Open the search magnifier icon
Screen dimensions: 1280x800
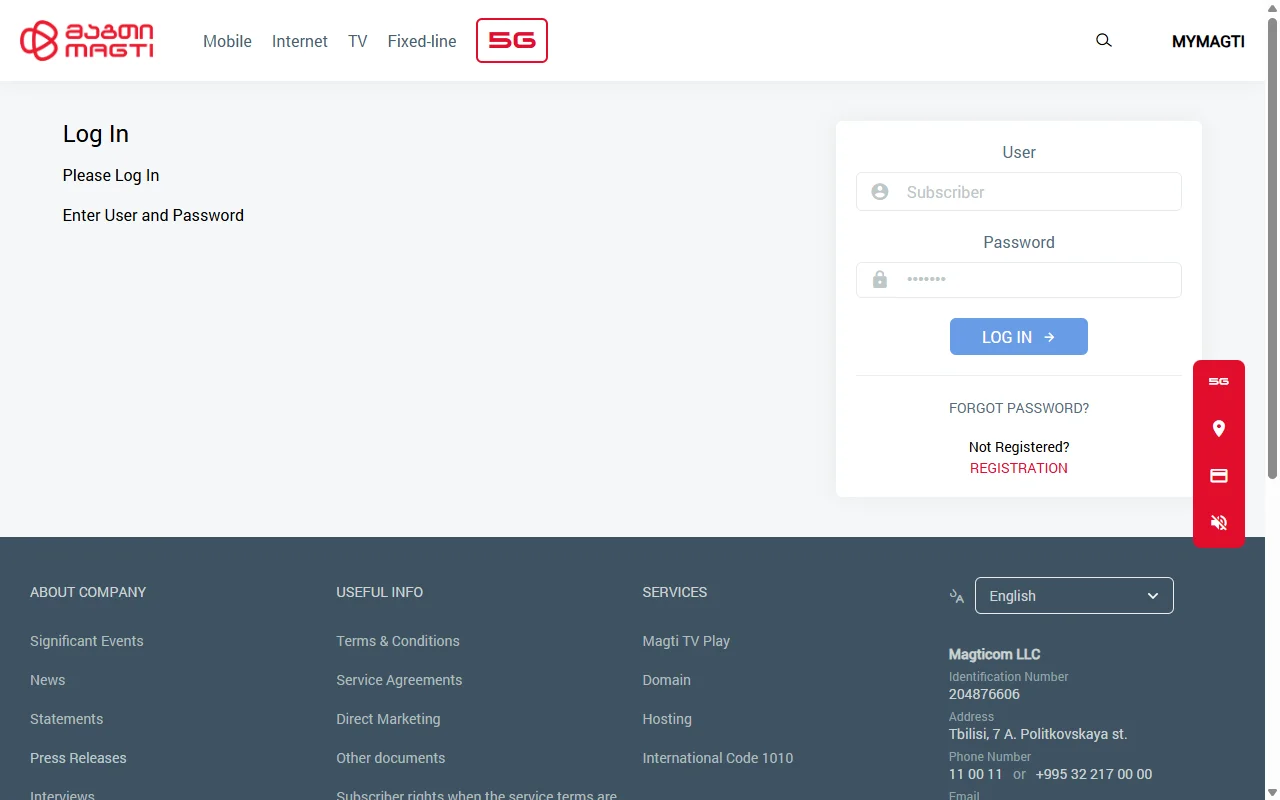pyautogui.click(x=1104, y=41)
